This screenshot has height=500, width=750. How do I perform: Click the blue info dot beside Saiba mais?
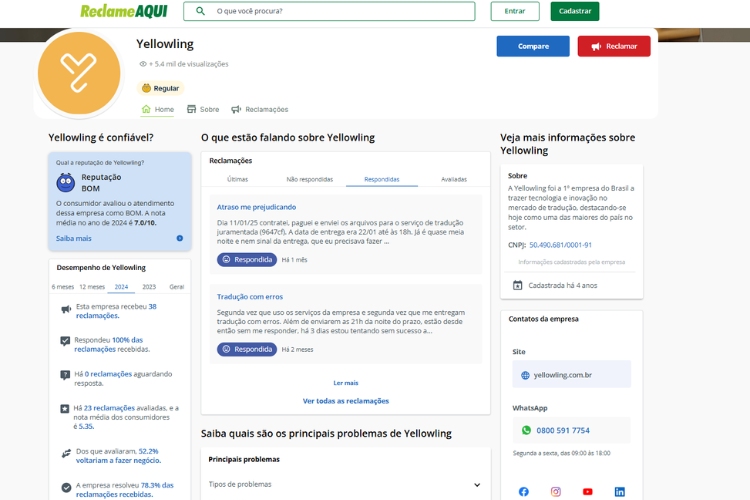coord(179,238)
